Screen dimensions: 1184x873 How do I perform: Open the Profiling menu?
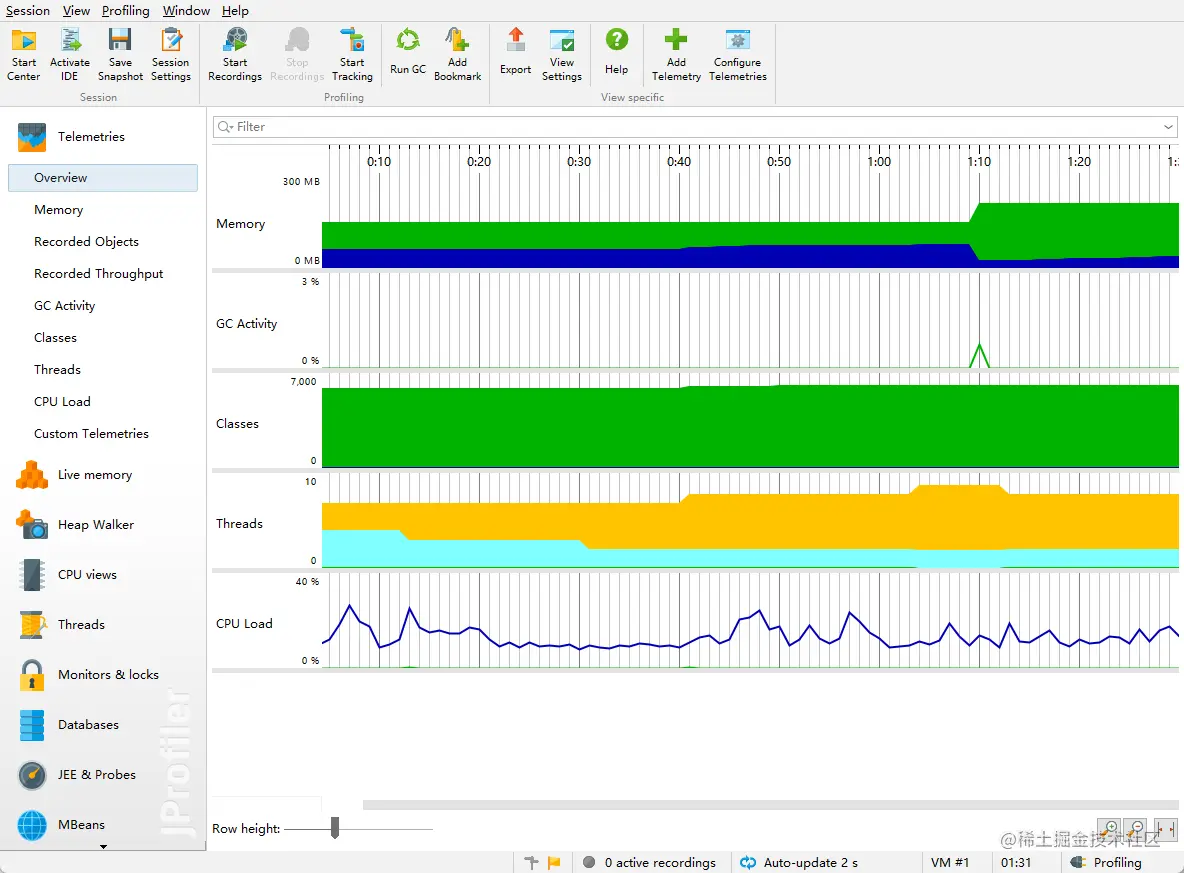point(125,11)
